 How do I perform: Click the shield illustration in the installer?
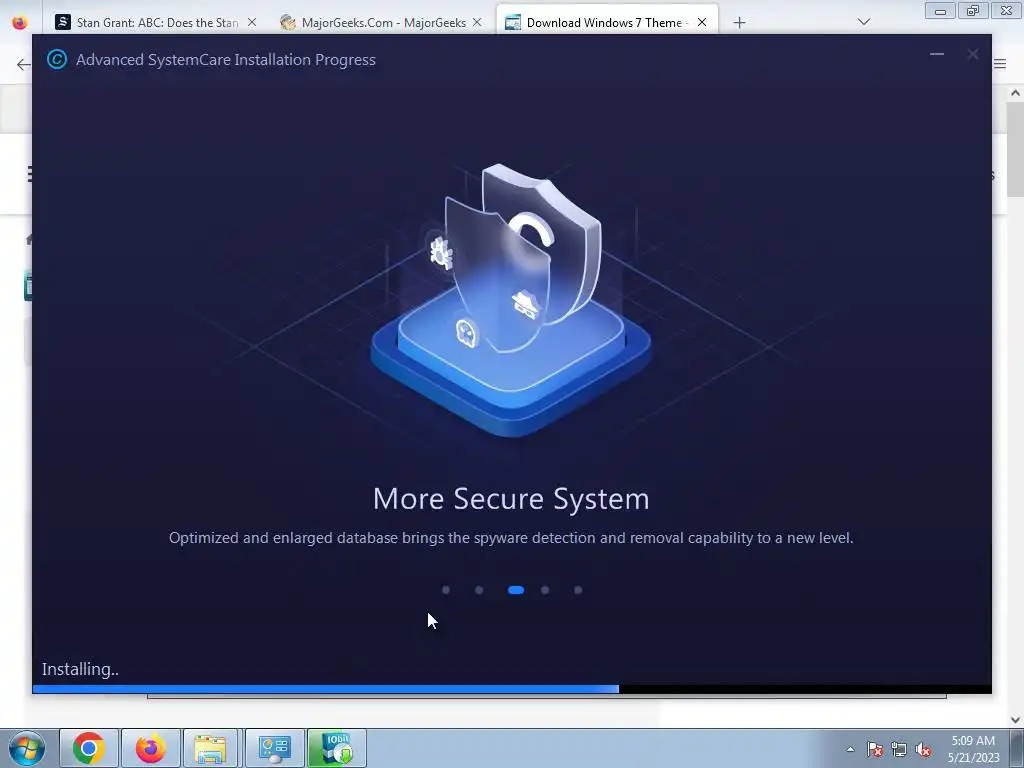tap(511, 300)
